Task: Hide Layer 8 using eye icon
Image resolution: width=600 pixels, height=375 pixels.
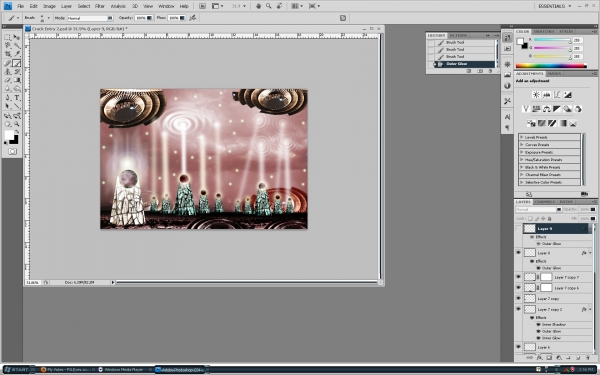Action: click(518, 253)
